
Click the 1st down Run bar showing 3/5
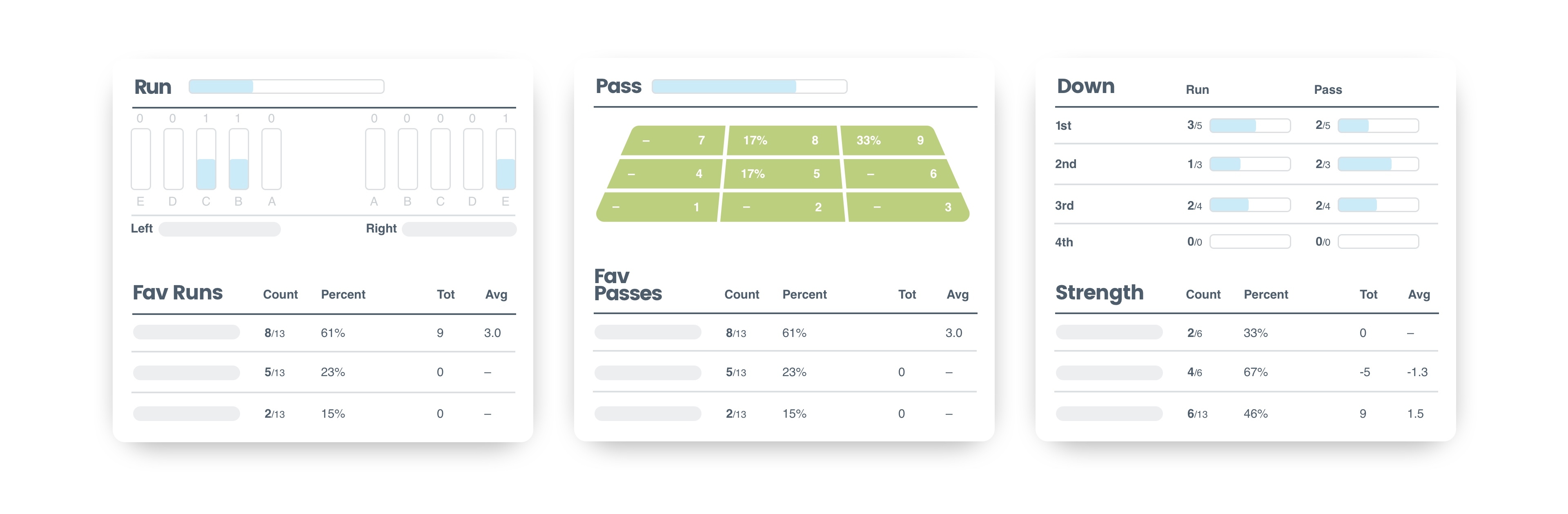pyautogui.click(x=1249, y=126)
